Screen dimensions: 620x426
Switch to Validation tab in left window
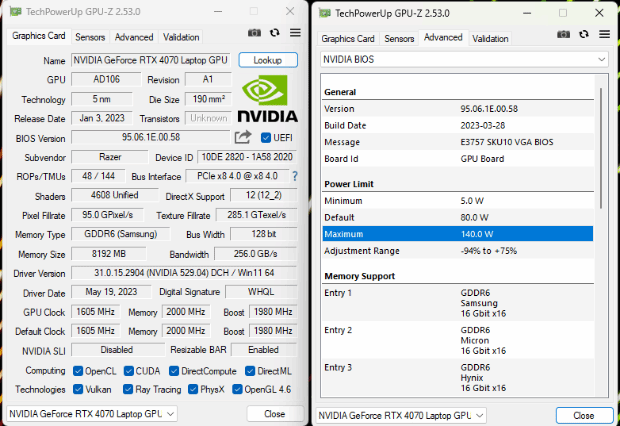(x=181, y=37)
